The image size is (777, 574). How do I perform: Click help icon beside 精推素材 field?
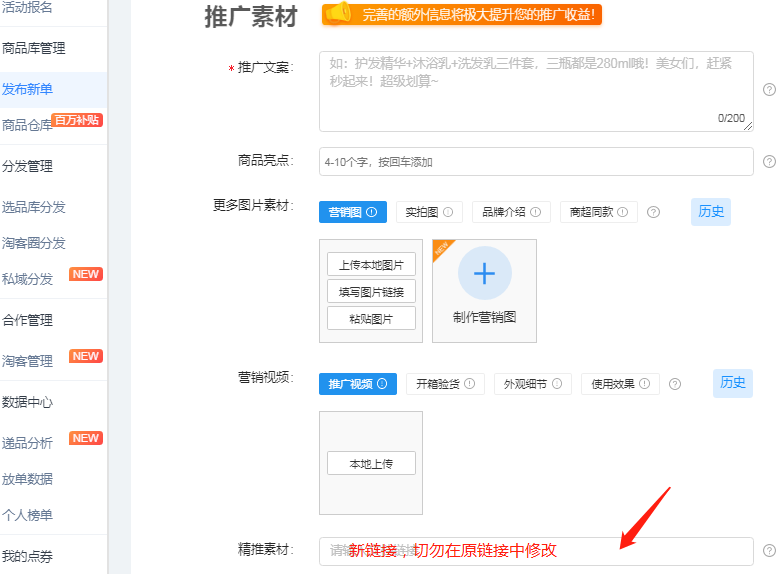coord(769,550)
